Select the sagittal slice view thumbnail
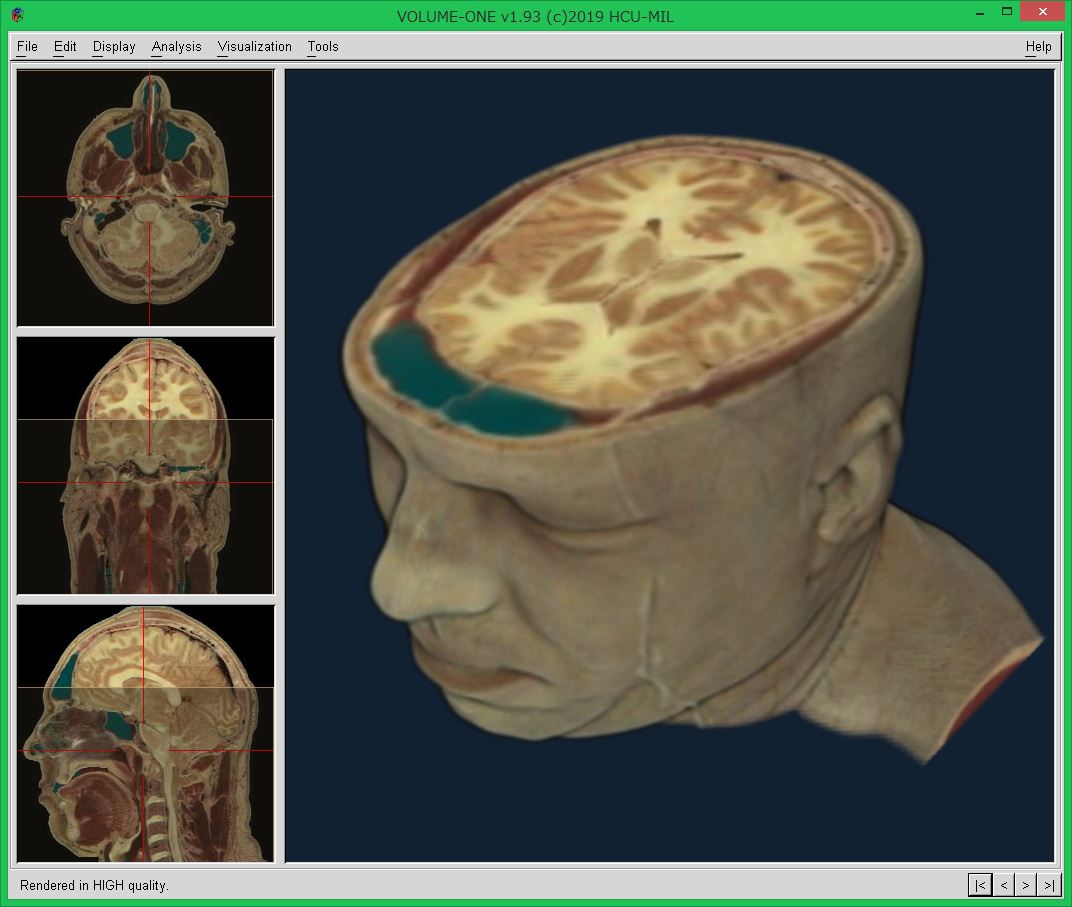1072x907 pixels. tap(145, 733)
